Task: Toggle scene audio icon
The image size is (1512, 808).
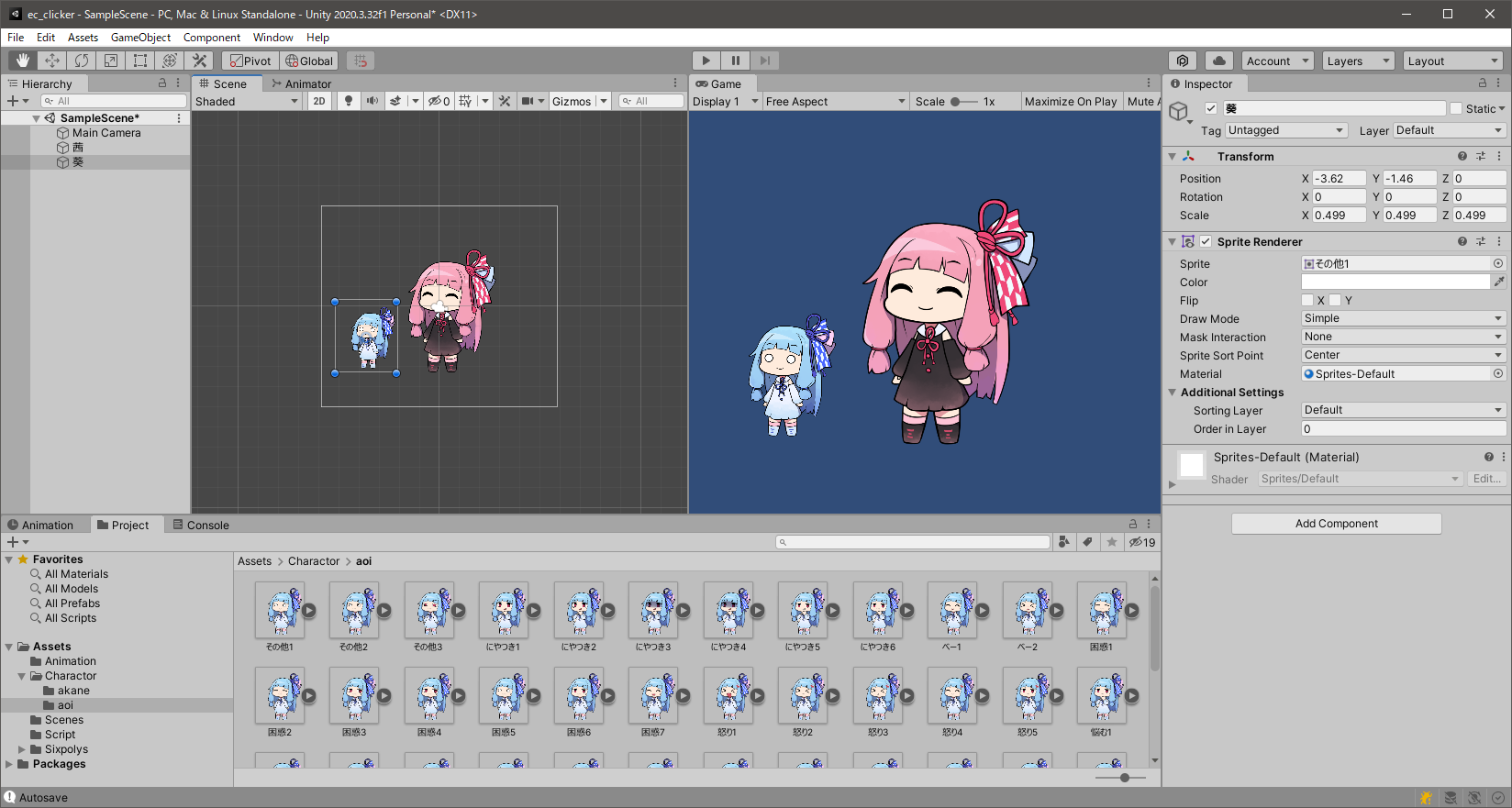Action: 372,101
